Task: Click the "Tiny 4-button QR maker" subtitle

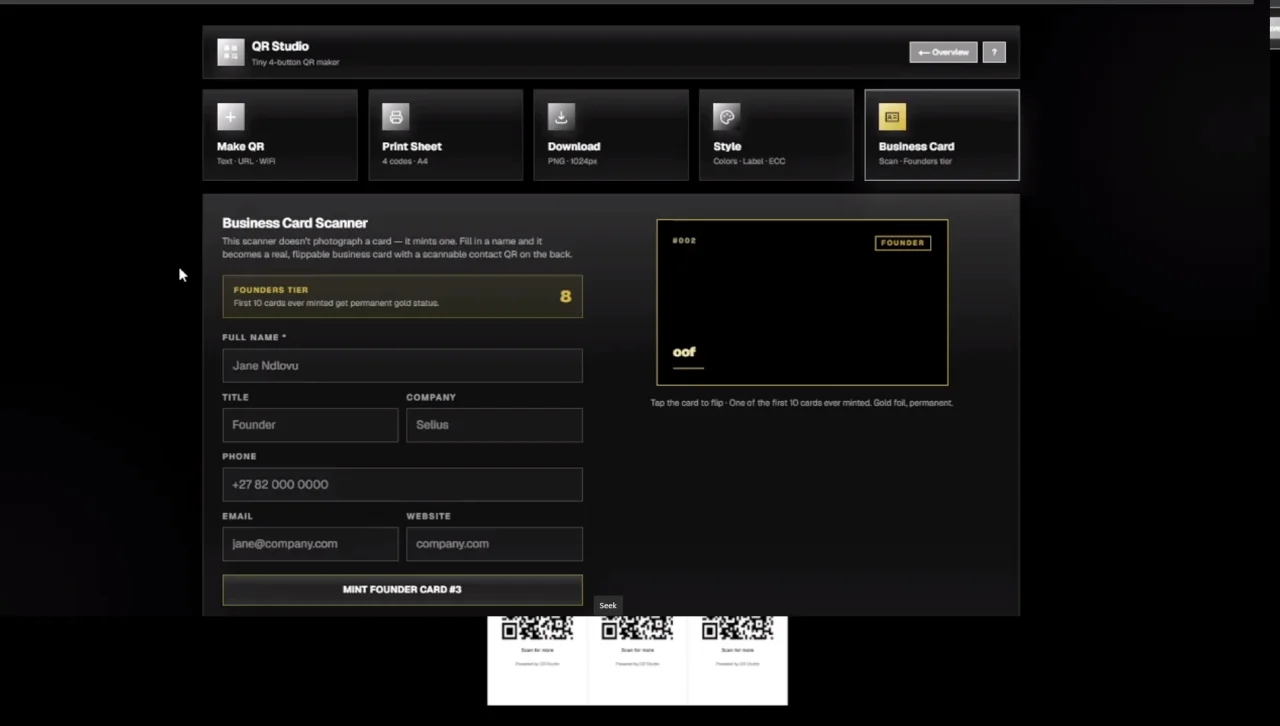Action: point(295,62)
